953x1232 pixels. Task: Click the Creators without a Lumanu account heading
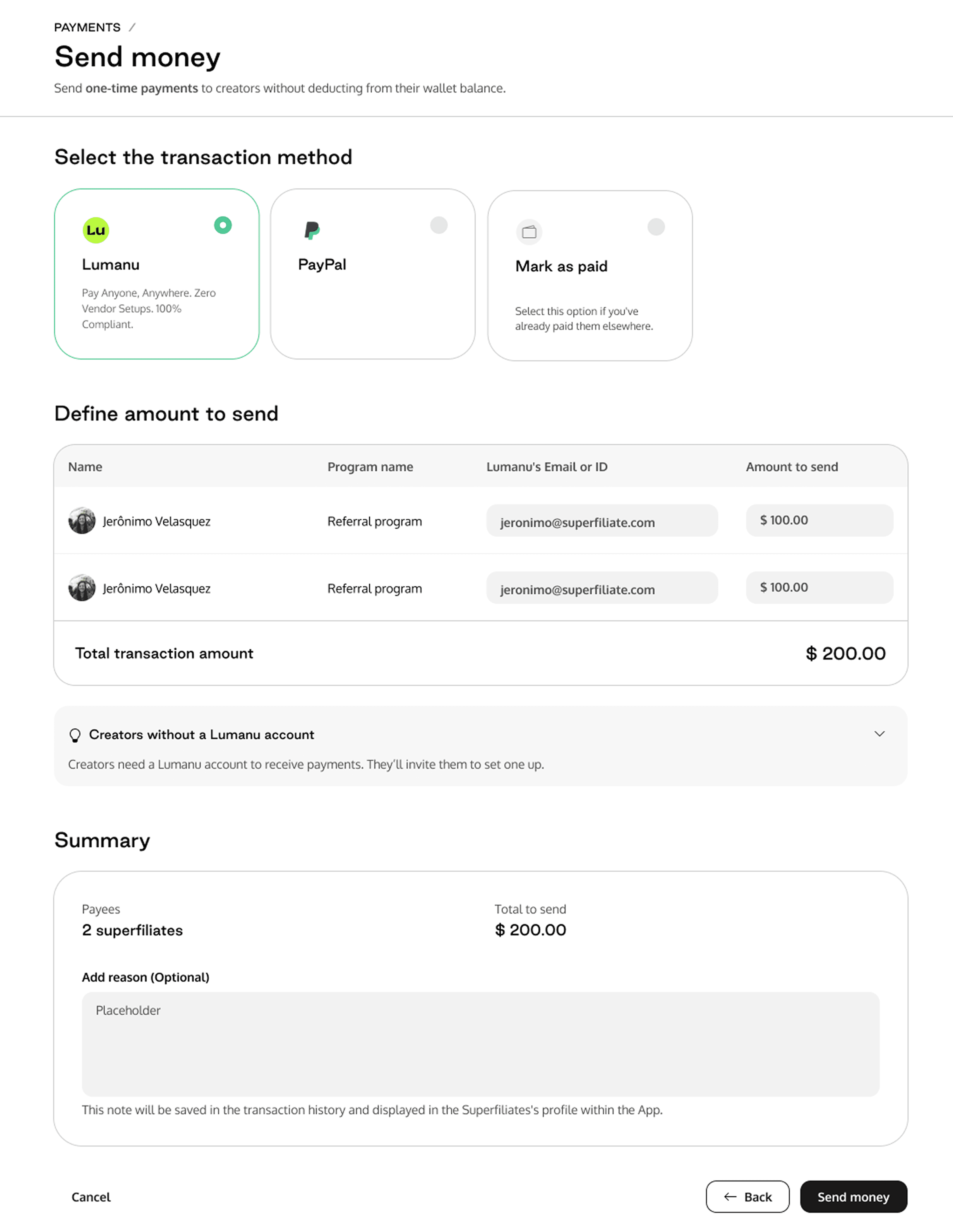tap(201, 734)
